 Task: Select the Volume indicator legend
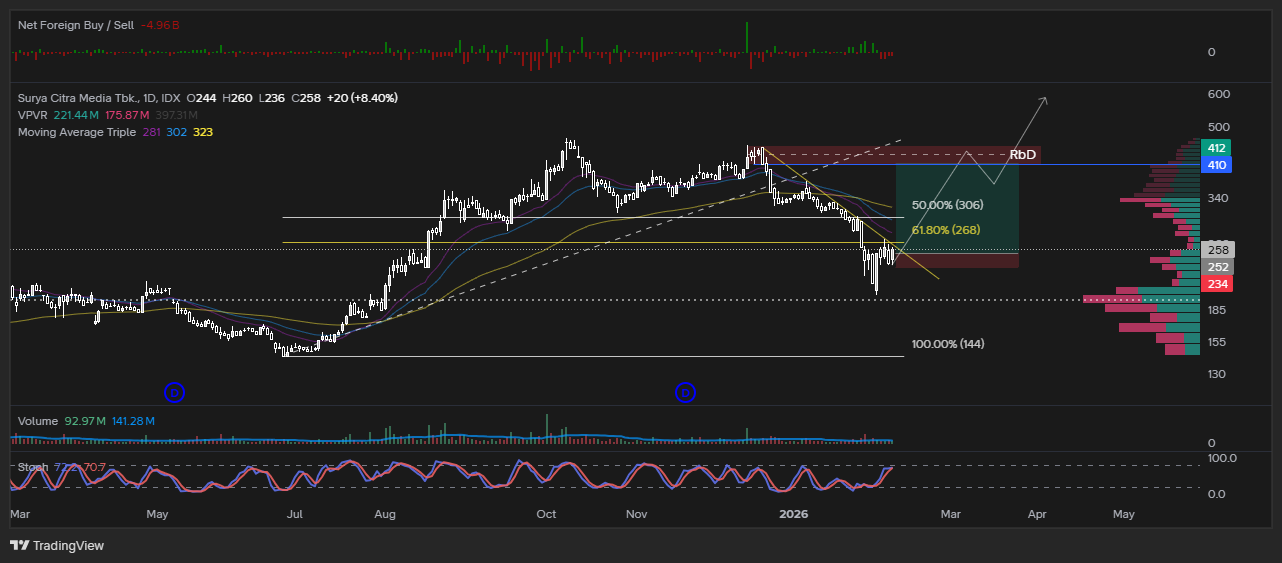click(38, 422)
